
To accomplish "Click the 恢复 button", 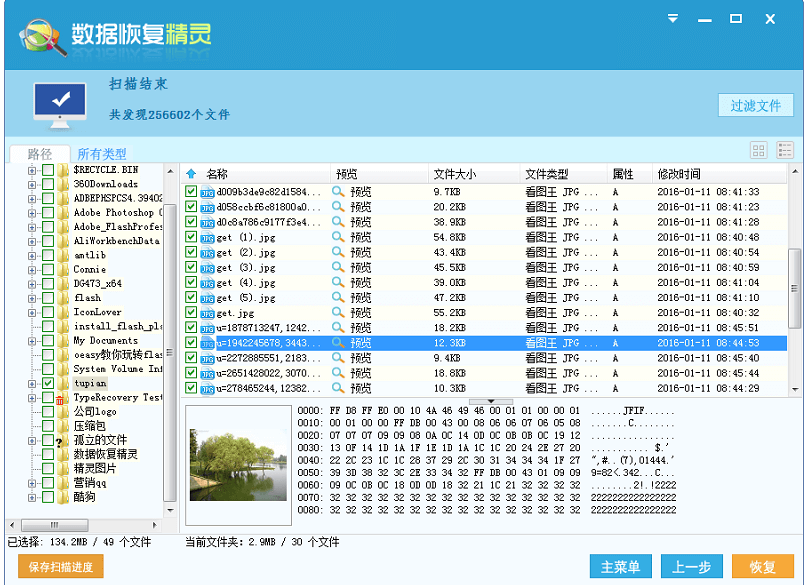I will pyautogui.click(x=762, y=567).
